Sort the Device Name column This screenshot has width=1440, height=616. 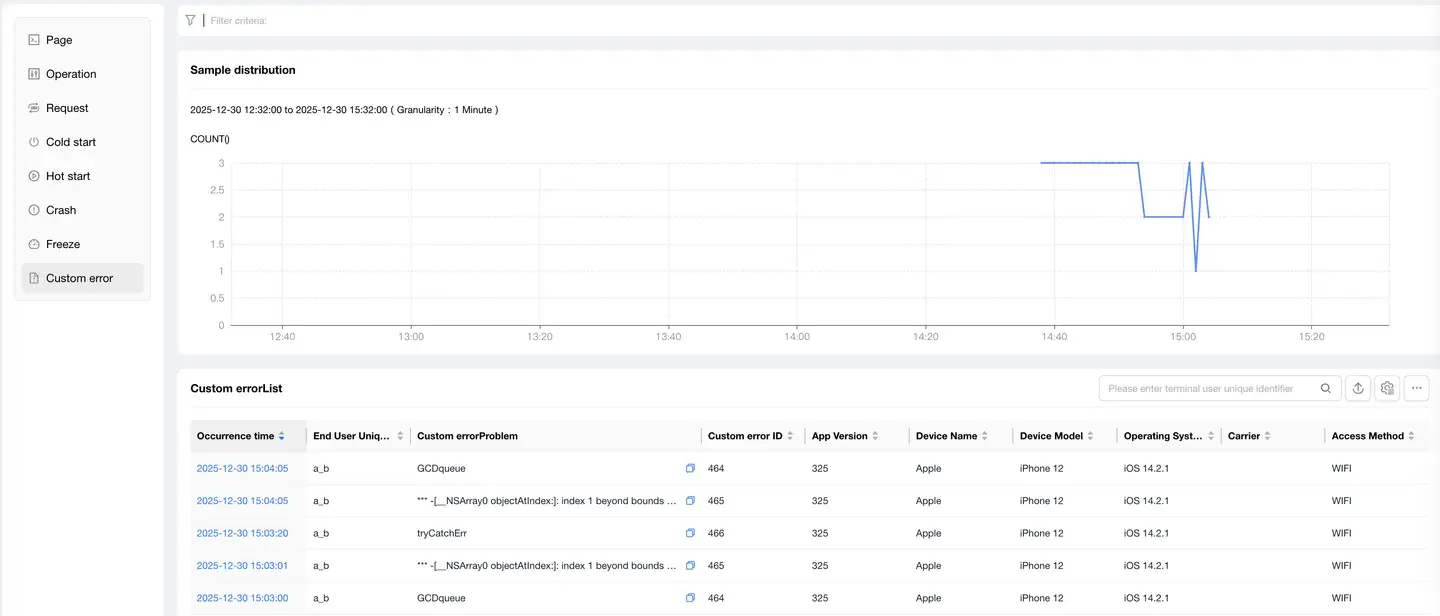tap(985, 437)
